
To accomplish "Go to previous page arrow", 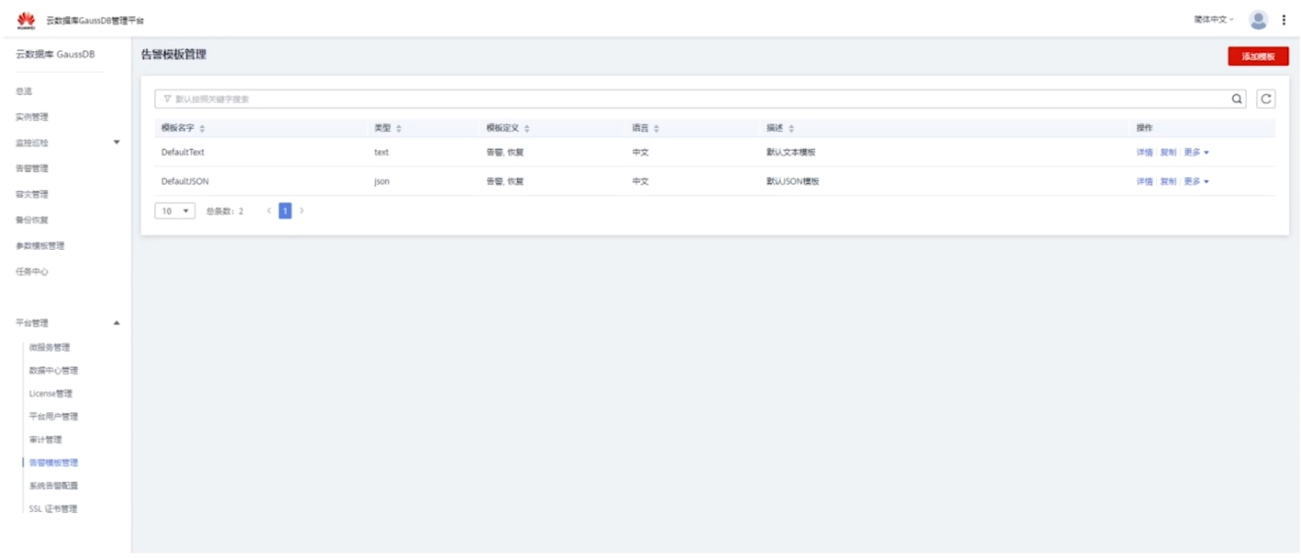I will point(269,211).
